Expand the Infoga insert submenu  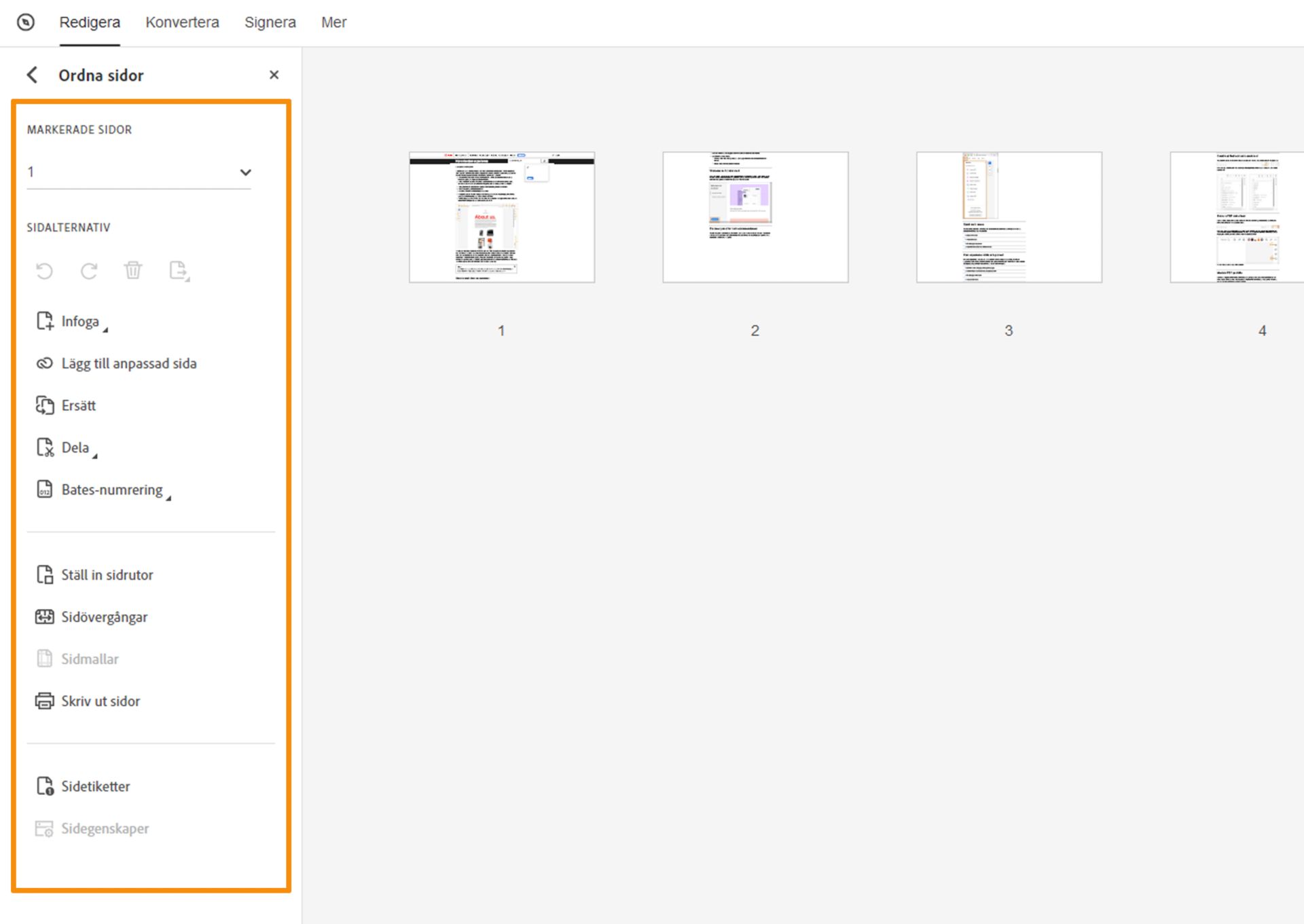[79, 322]
